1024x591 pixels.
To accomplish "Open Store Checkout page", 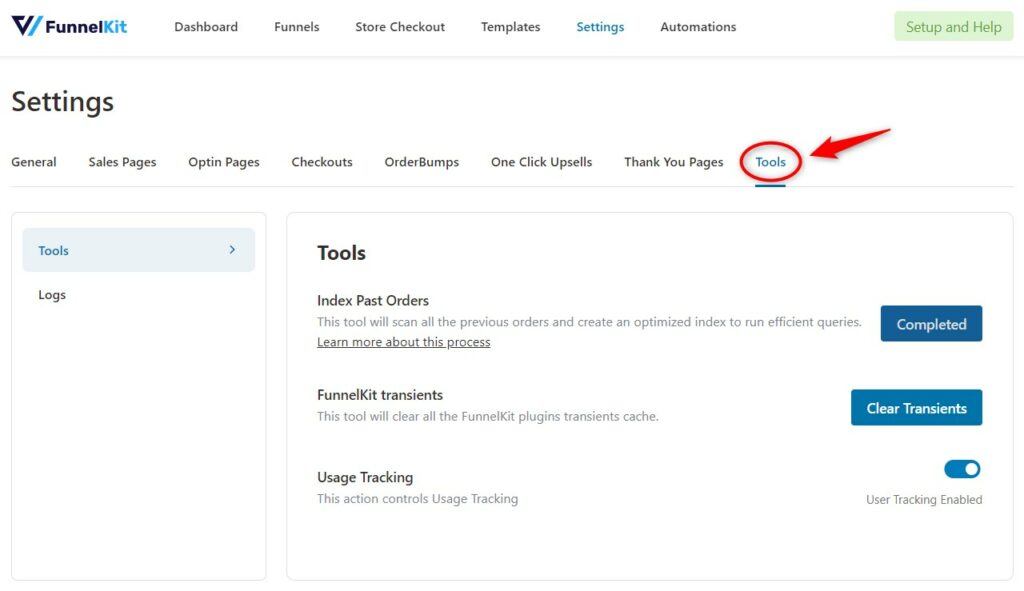I will tap(400, 27).
